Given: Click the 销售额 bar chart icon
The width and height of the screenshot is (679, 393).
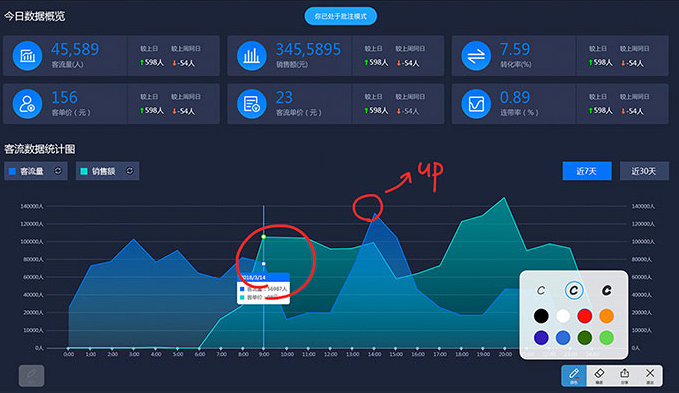Looking at the screenshot, I should click(x=252, y=55).
